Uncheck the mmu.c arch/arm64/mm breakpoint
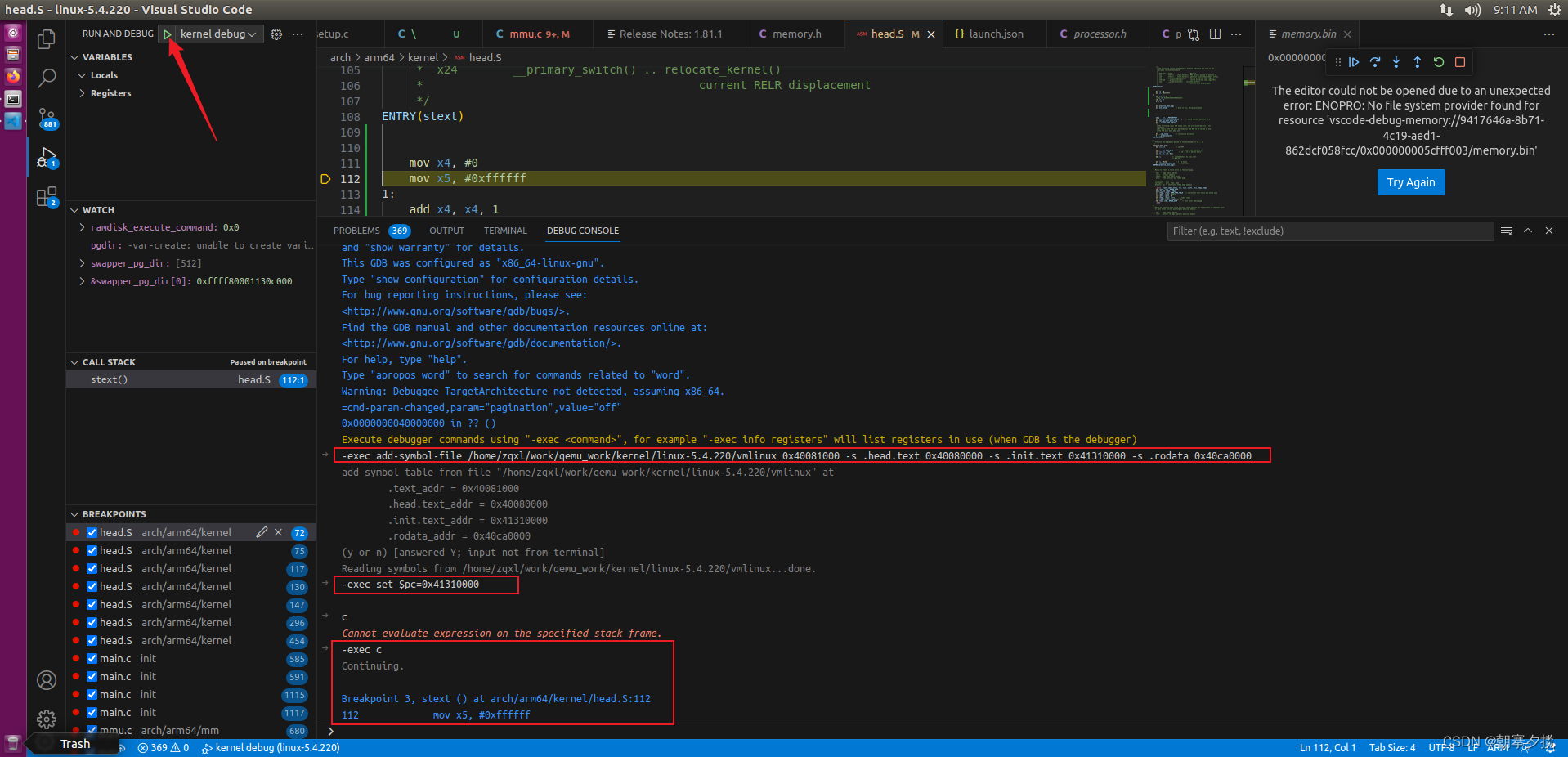This screenshot has width=1568, height=757. (92, 730)
